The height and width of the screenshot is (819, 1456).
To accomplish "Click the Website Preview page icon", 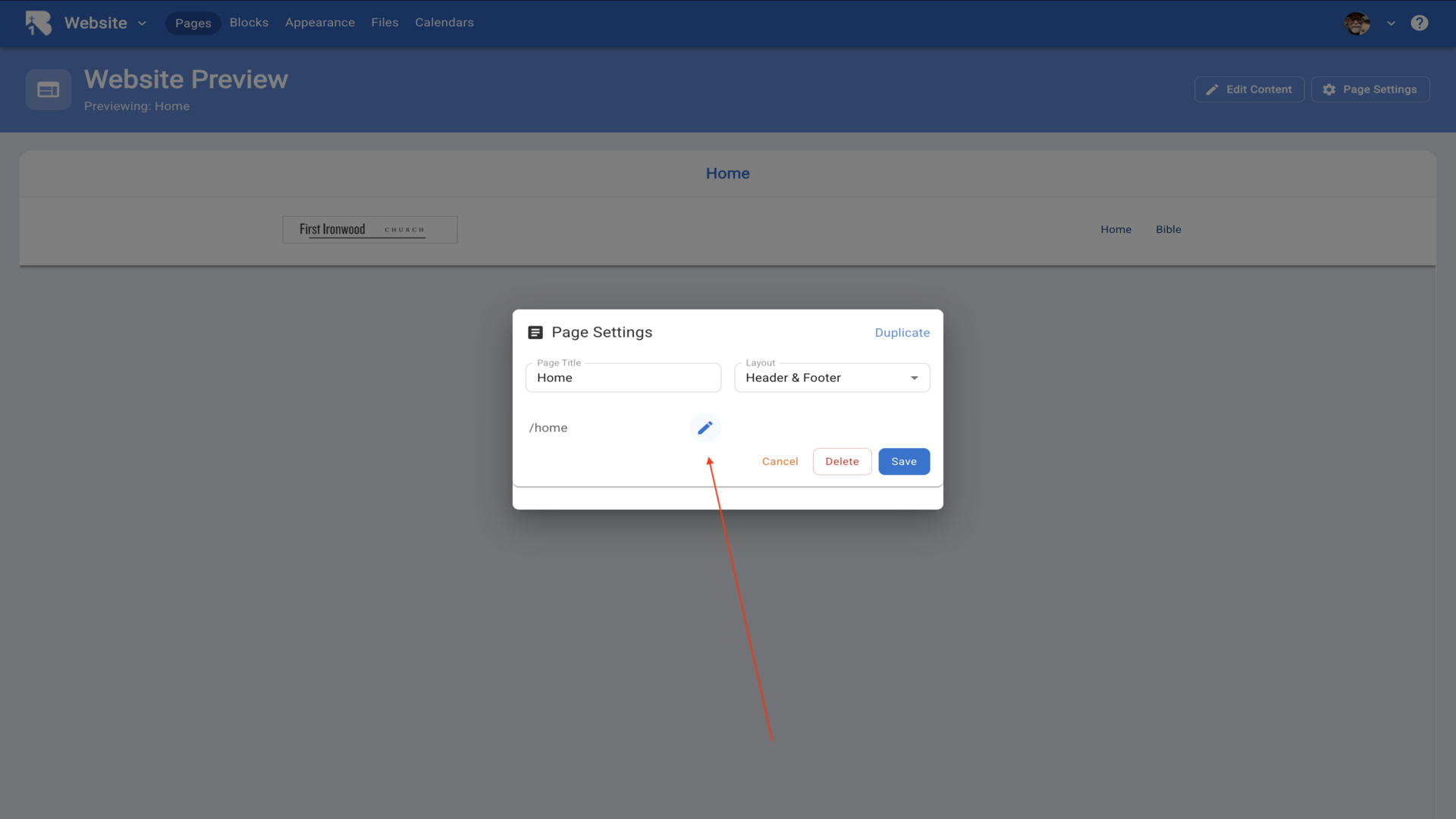I will (49, 89).
